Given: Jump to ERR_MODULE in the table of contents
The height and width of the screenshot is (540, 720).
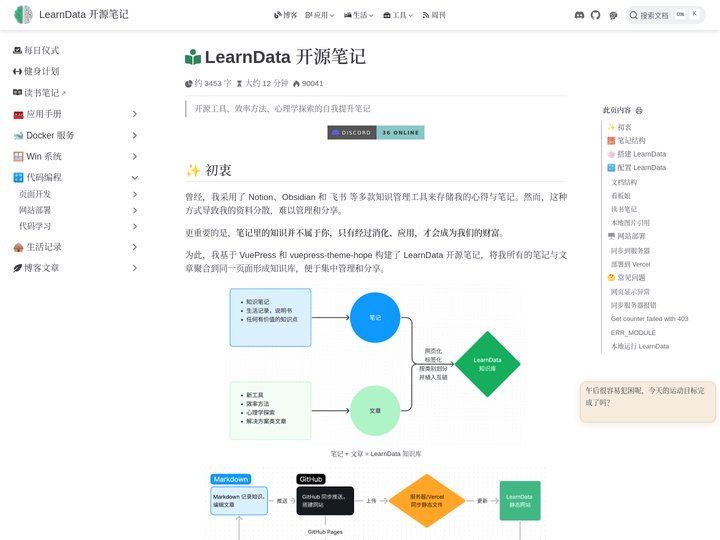Looking at the screenshot, I should [633, 332].
